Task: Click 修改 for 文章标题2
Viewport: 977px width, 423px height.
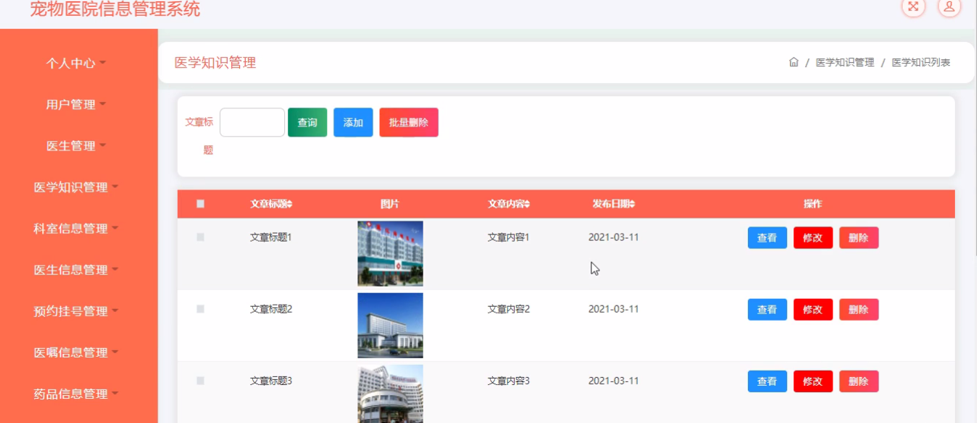Action: click(x=813, y=310)
